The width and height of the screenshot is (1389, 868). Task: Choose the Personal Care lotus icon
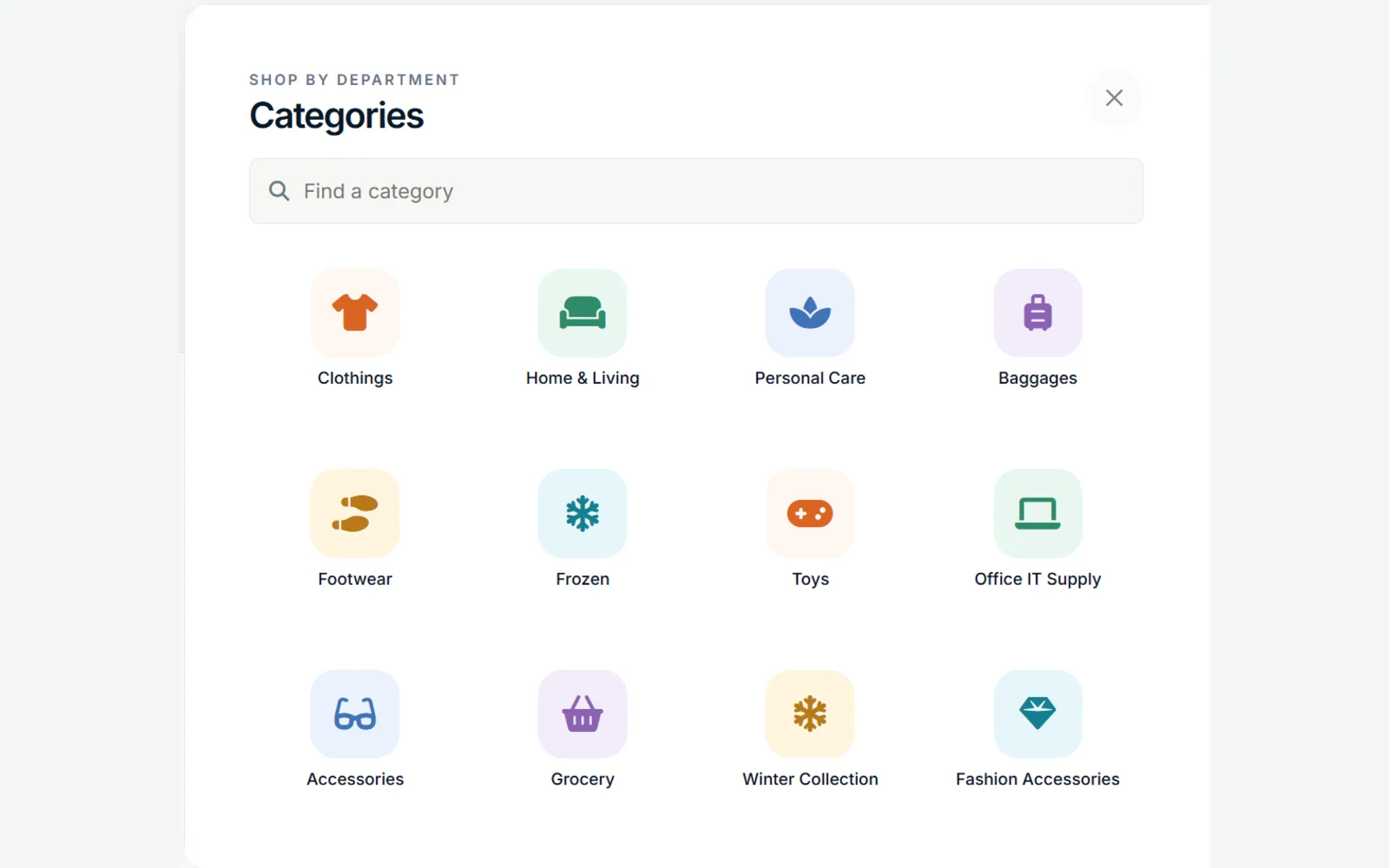tap(810, 312)
